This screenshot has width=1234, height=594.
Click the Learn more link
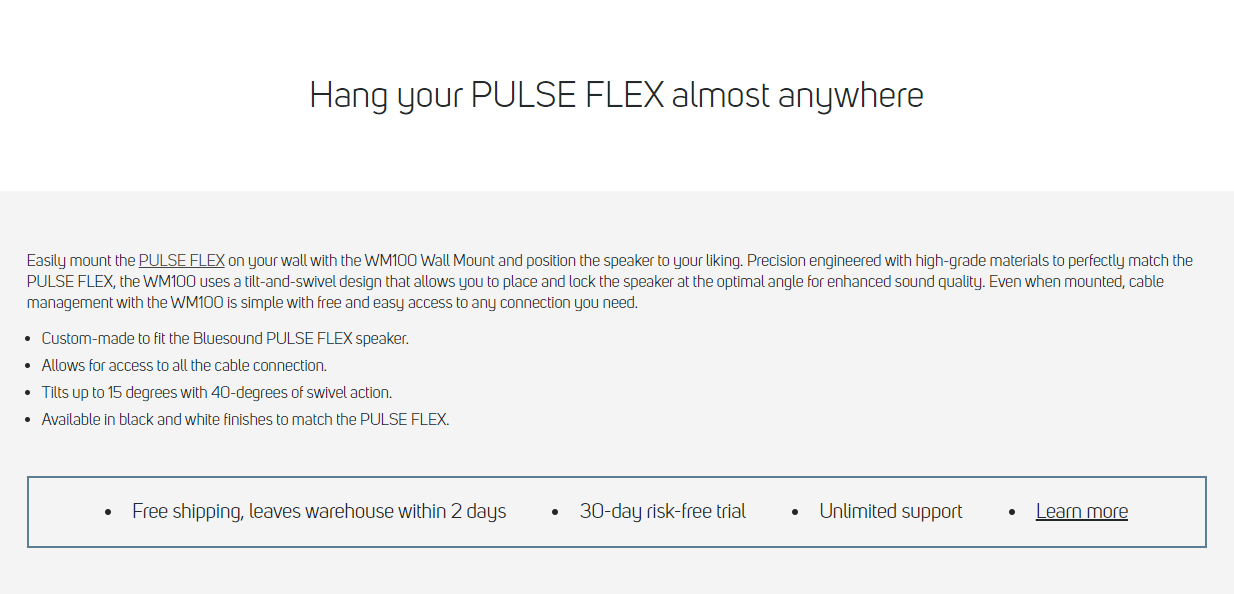point(1081,512)
